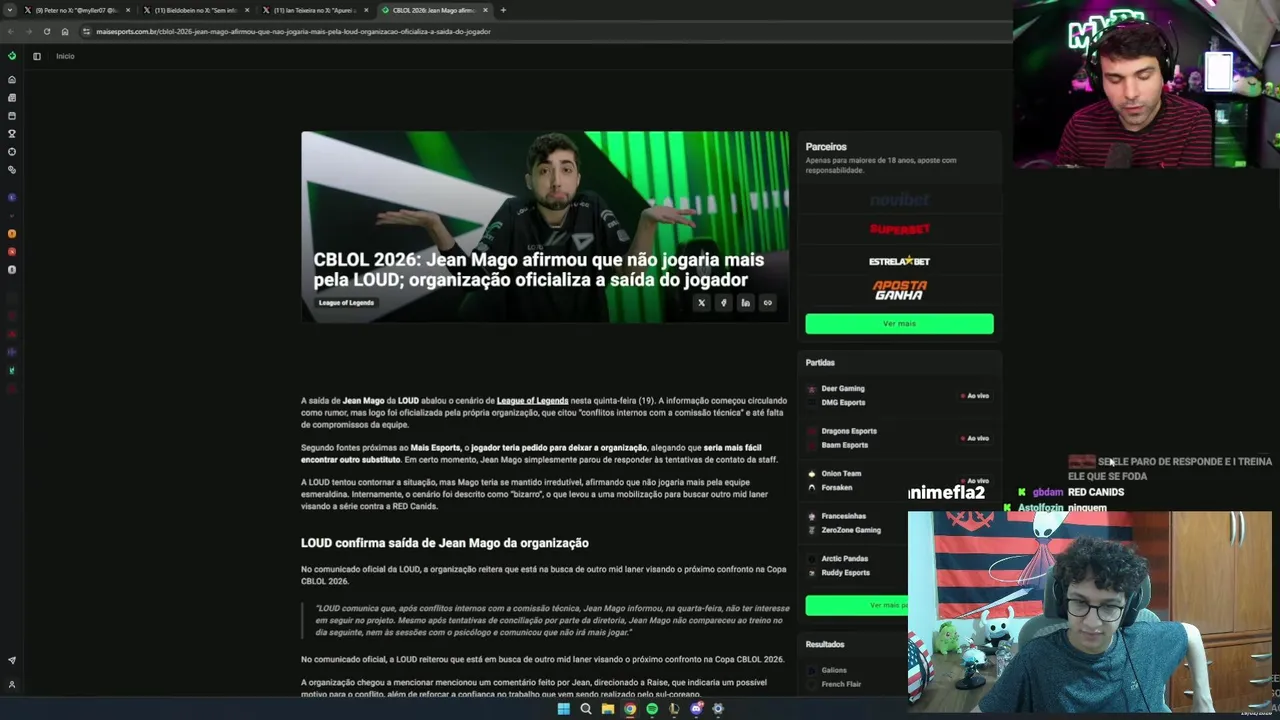
Task: Open Windows taskbar search
Action: pos(585,709)
